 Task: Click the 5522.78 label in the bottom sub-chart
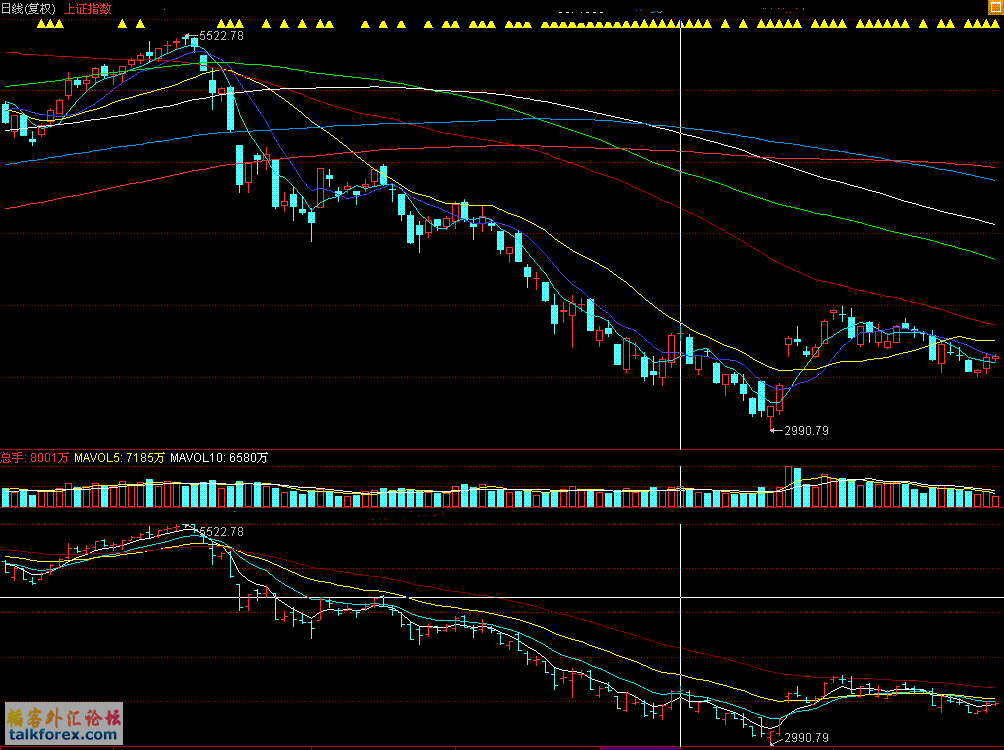(x=222, y=532)
